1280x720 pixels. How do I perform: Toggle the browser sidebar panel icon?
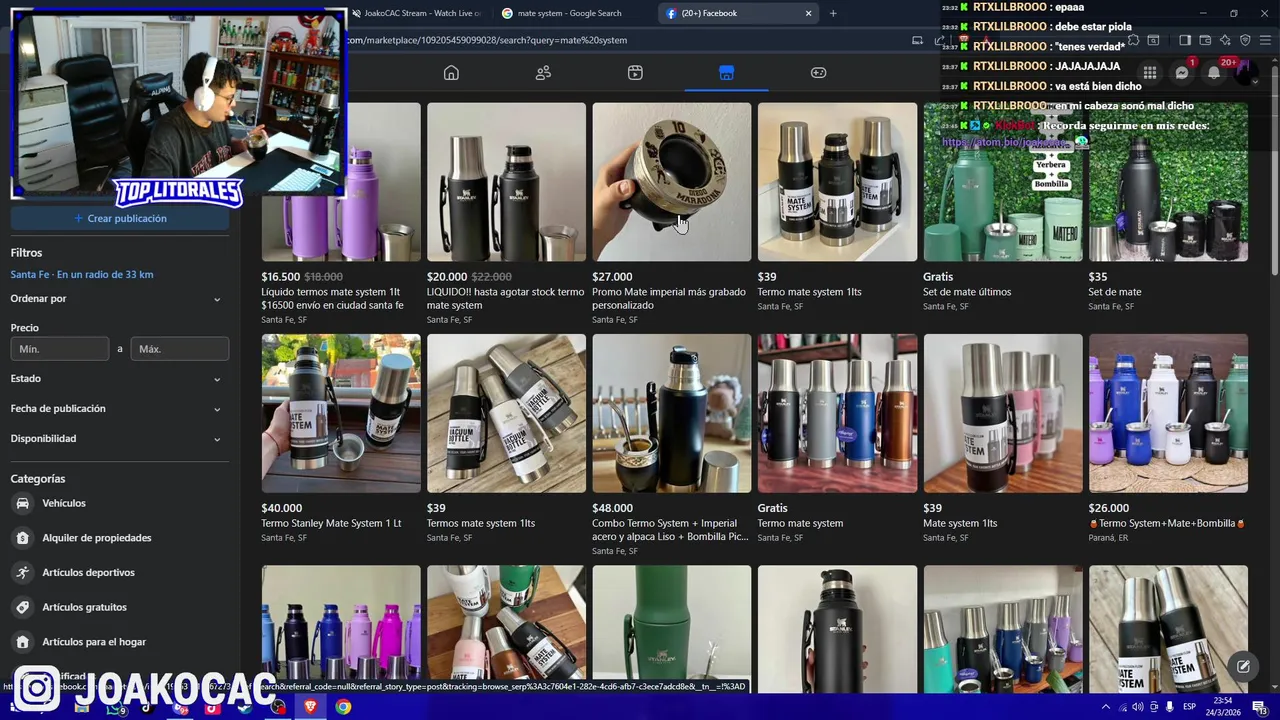[1185, 40]
